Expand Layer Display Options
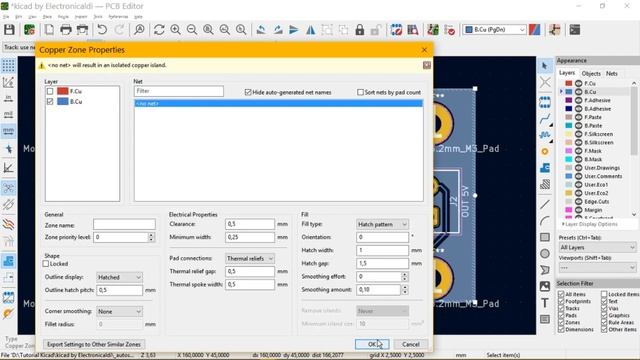This screenshot has height=360, width=640. (x=589, y=224)
